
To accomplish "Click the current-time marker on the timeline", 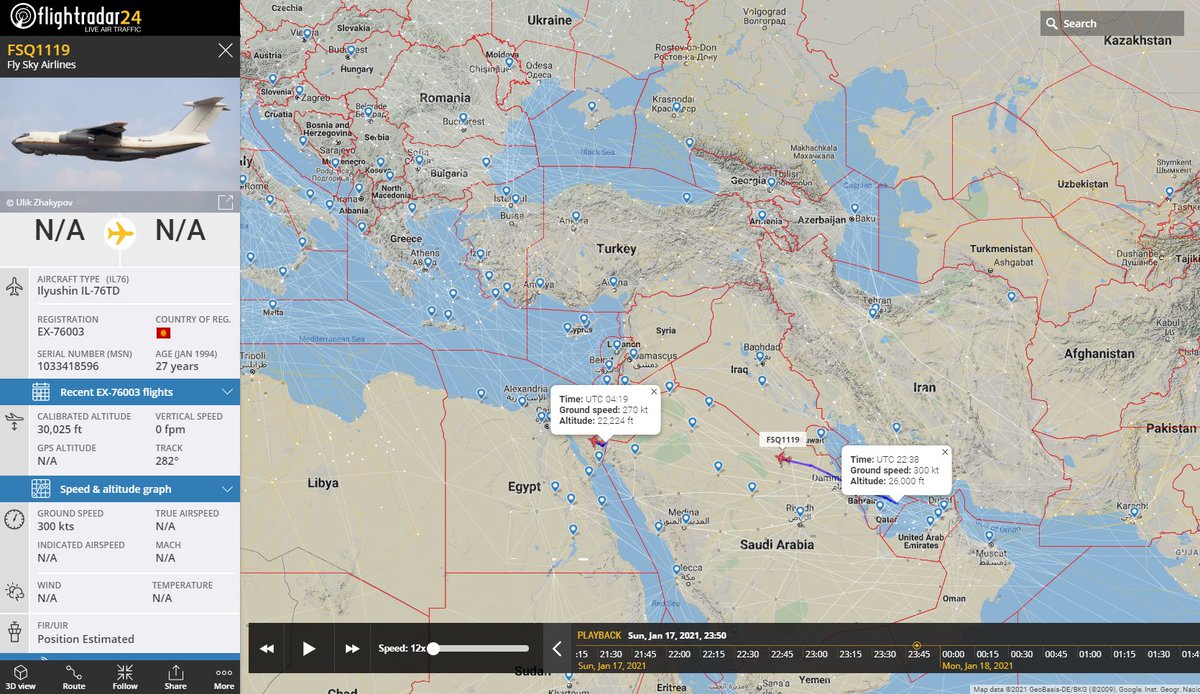I will click(917, 646).
